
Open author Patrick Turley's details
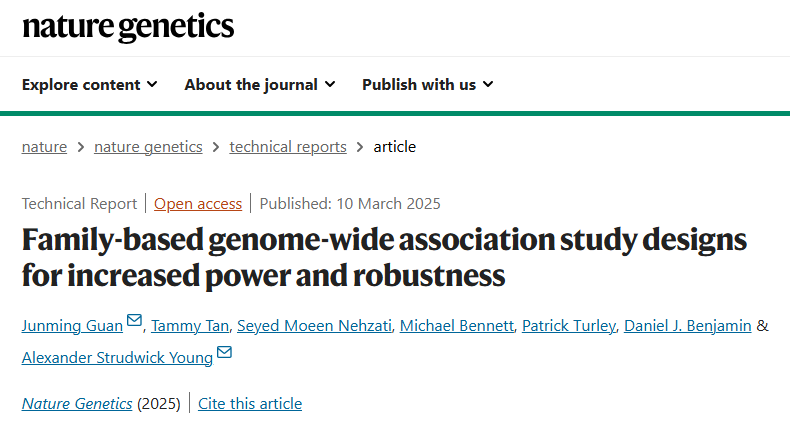569,326
